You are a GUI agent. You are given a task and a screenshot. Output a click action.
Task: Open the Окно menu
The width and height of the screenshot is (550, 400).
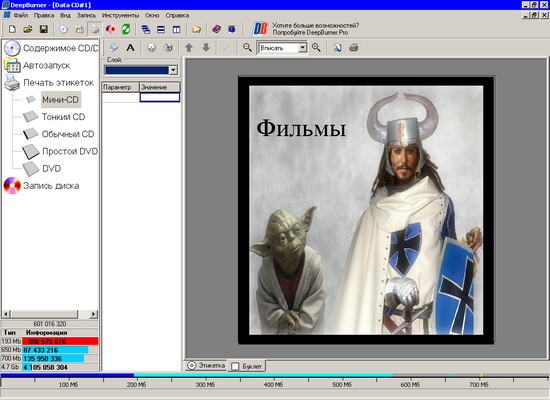tap(152, 15)
